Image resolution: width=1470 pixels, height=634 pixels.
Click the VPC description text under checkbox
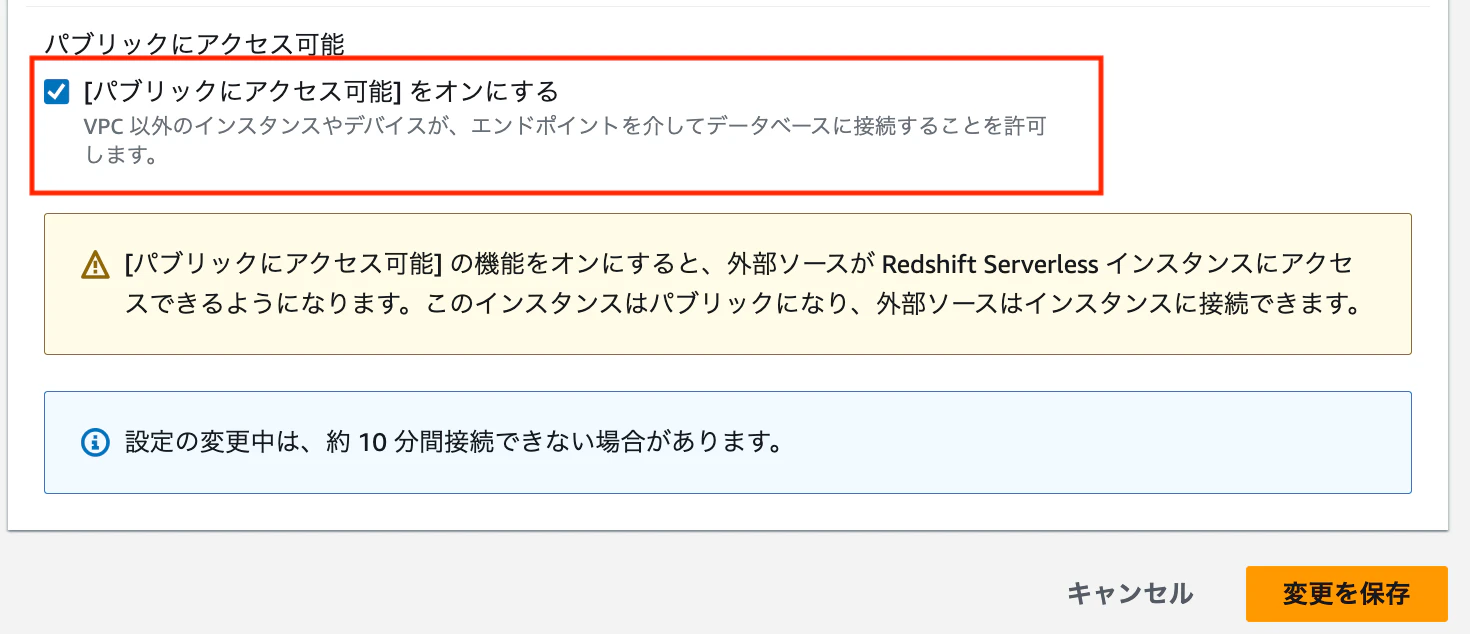(565, 141)
